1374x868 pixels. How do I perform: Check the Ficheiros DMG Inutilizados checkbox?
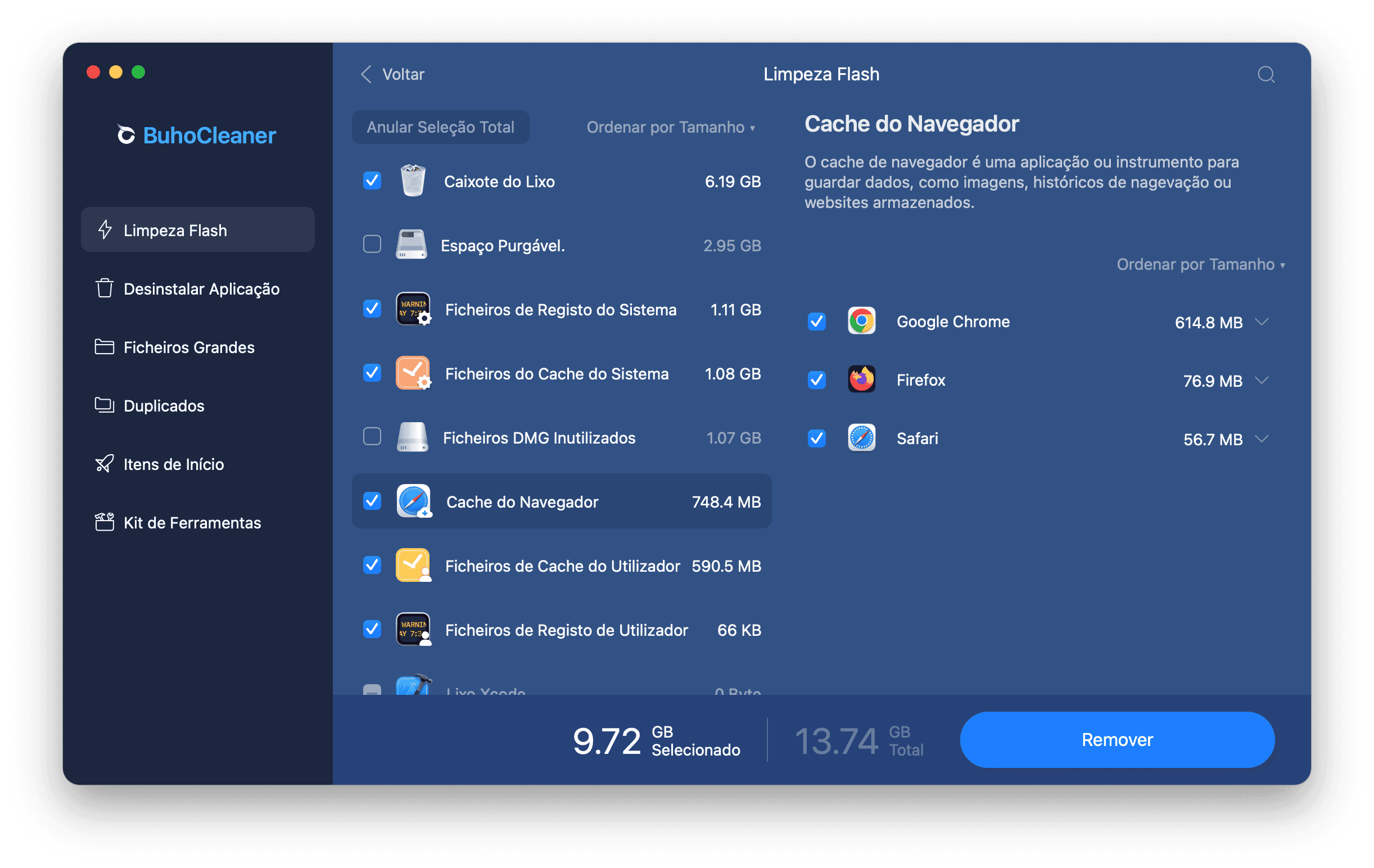pos(372,437)
